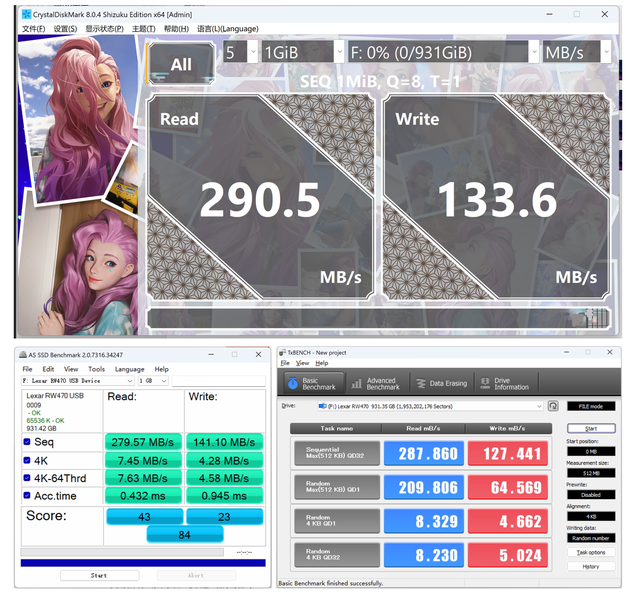The image size is (640, 593).
Task: Click Abort button in AS SSD Benchmark
Action: [x=196, y=575]
